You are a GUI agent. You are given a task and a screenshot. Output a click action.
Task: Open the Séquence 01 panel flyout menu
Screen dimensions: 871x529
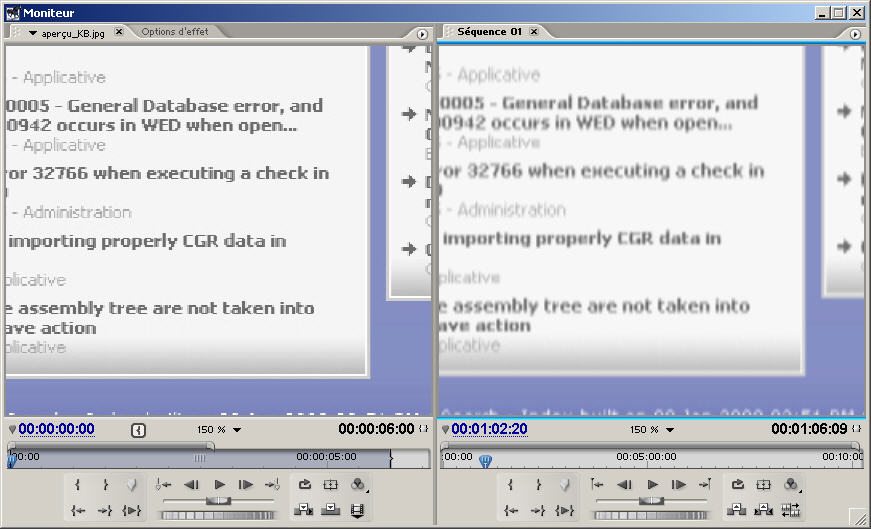pyautogui.click(x=855, y=34)
